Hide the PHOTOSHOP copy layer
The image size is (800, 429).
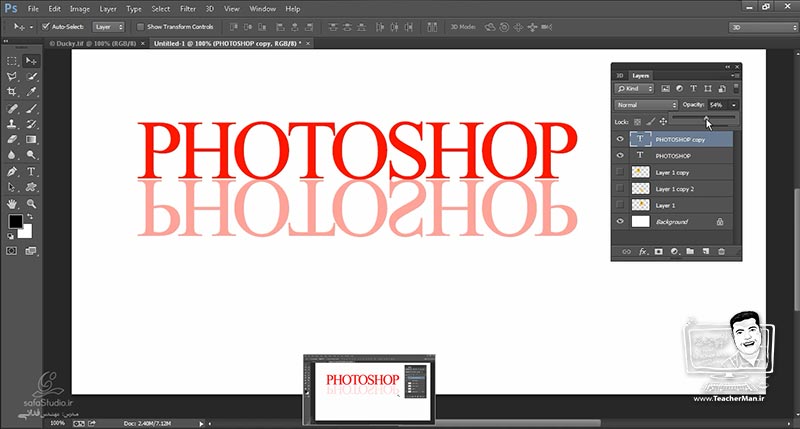[620, 139]
